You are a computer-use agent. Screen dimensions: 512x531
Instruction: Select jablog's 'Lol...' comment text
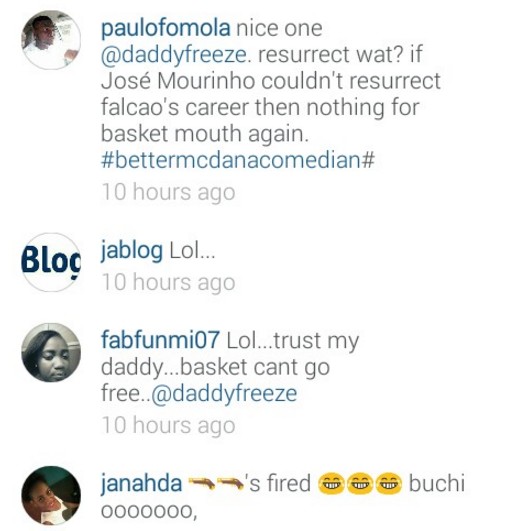pos(192,251)
